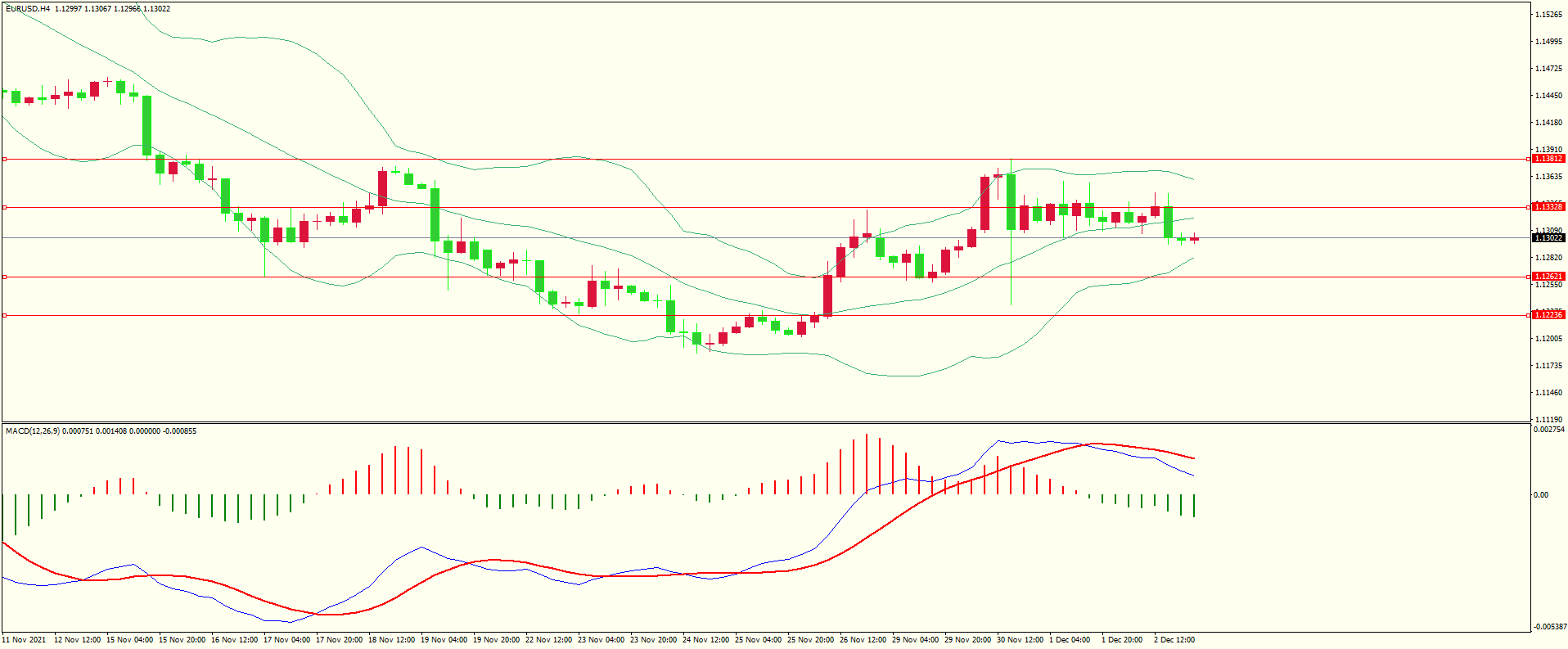Image resolution: width=1568 pixels, height=649 pixels.
Task: Click the 17 Nov 20:00 time label
Action: pyautogui.click(x=339, y=640)
